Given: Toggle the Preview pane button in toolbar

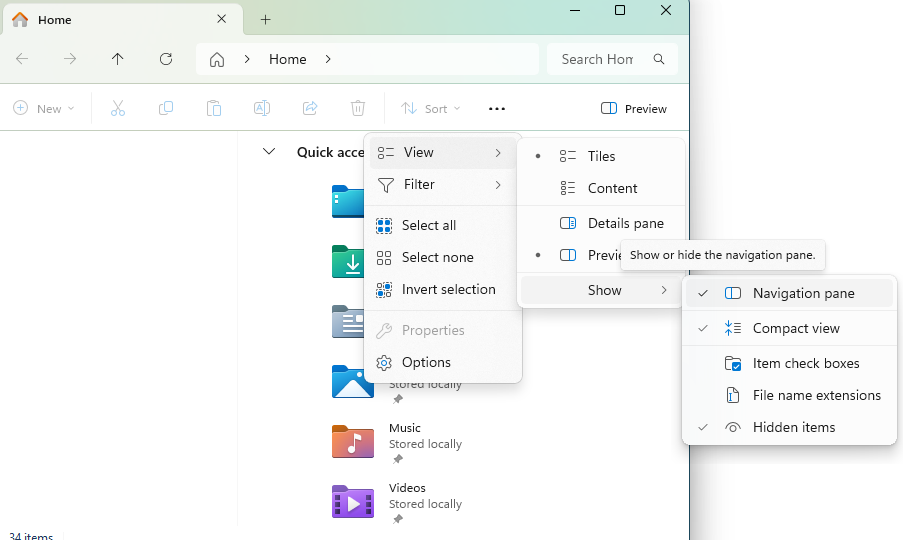Looking at the screenshot, I should [x=633, y=108].
